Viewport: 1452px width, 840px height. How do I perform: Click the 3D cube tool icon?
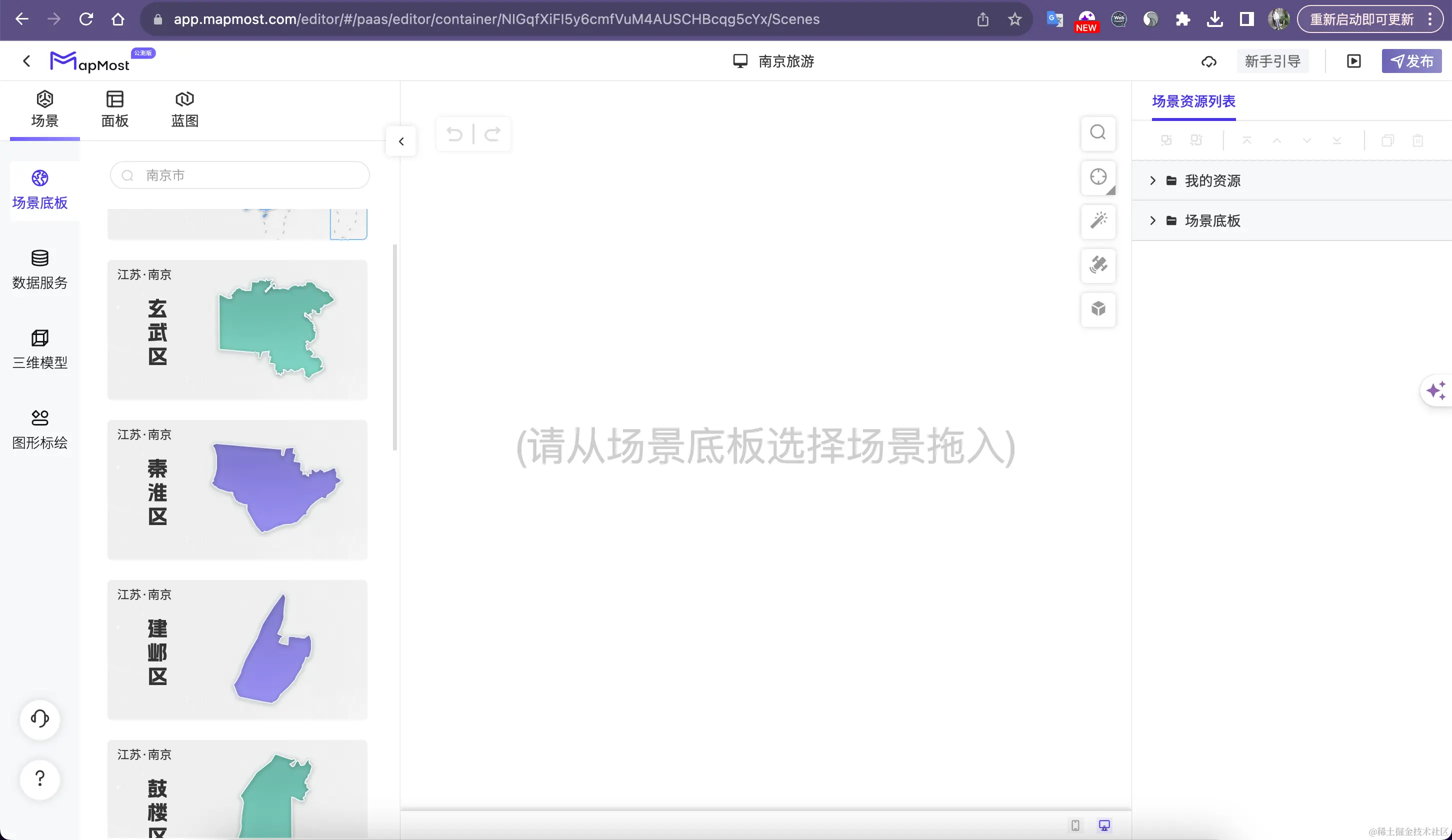click(1098, 309)
